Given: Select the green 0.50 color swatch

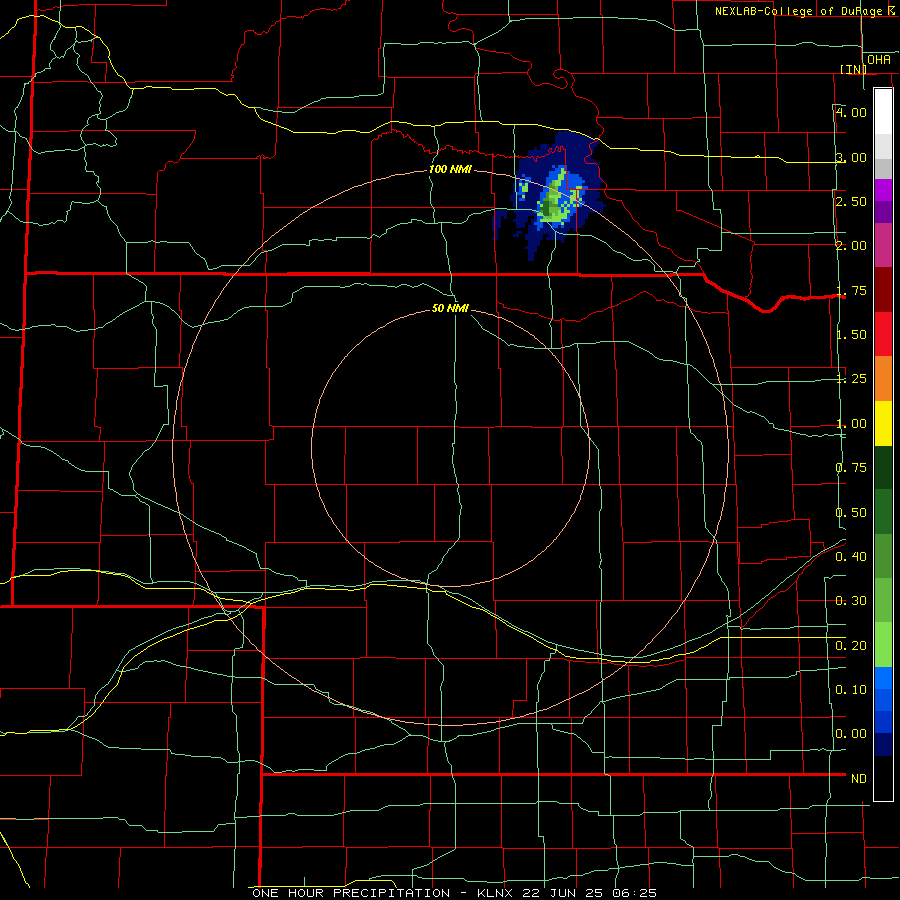Looking at the screenshot, I should [x=883, y=512].
